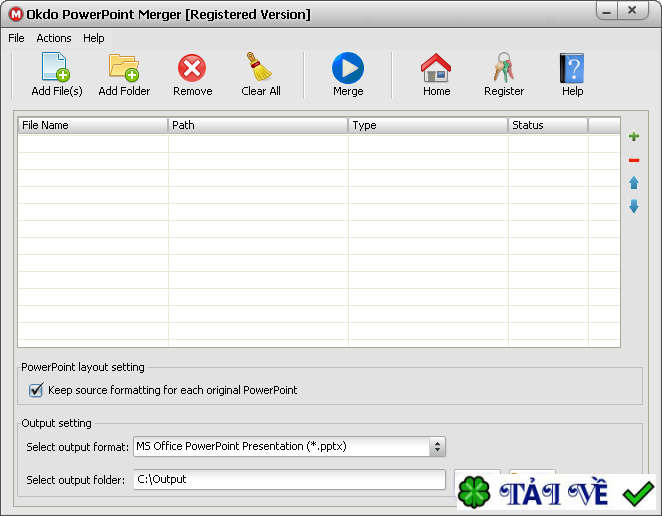Viewport: 662px width, 516px height.
Task: Open the Actions menu
Action: coord(54,38)
